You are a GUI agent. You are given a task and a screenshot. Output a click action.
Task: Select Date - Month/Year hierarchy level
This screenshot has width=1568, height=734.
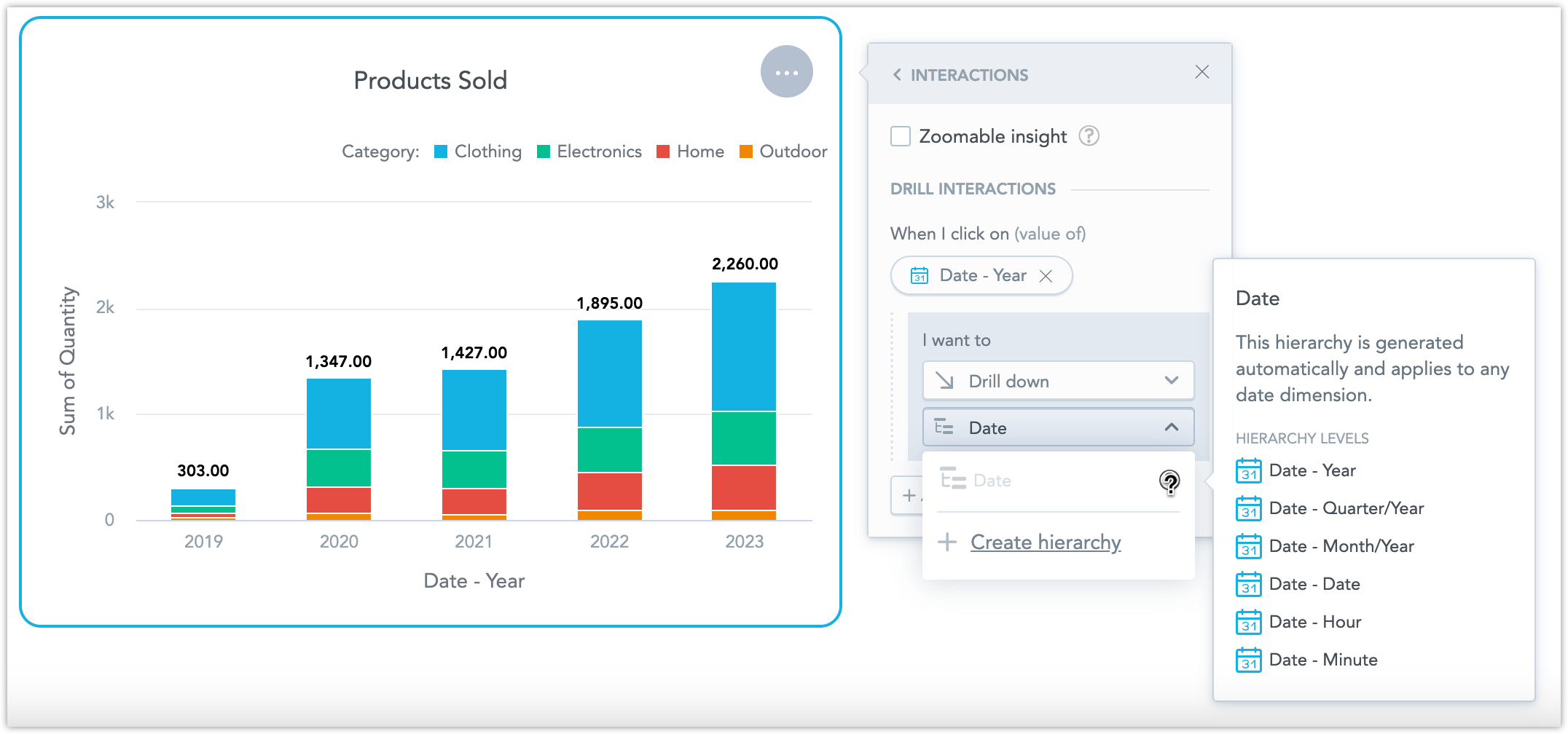1341,546
